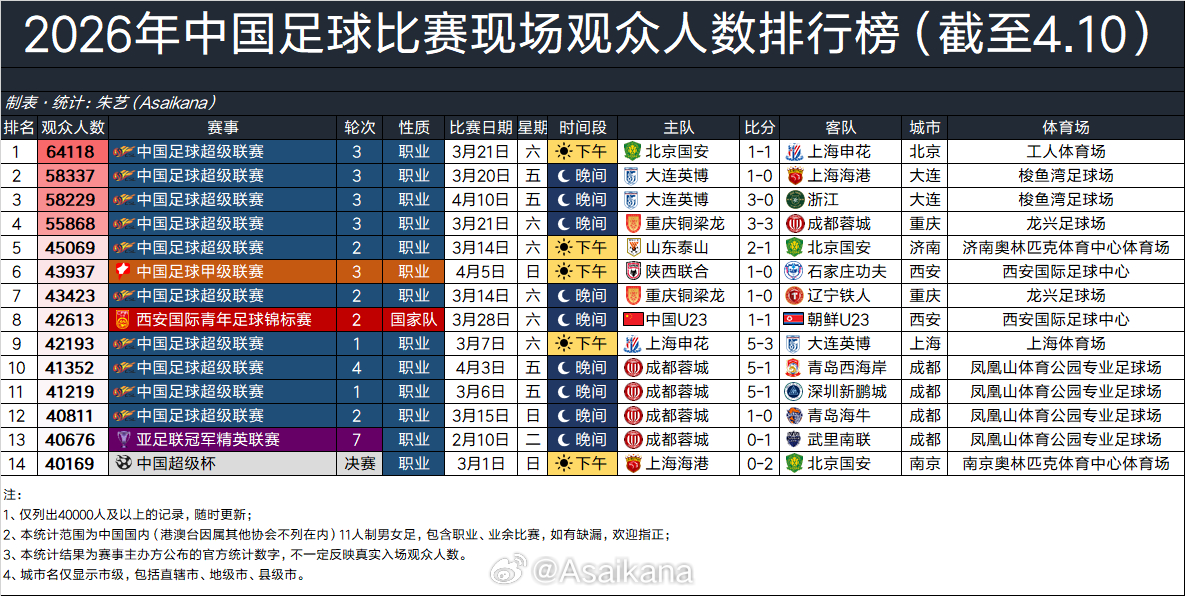Screen dimensions: 1185x596
Task: Click the 陕西联合 team crest
Action: (631, 272)
